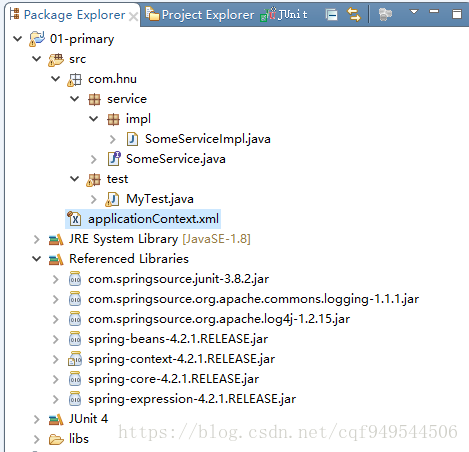Expand spring-context jar entry
The image size is (469, 452).
(55, 359)
